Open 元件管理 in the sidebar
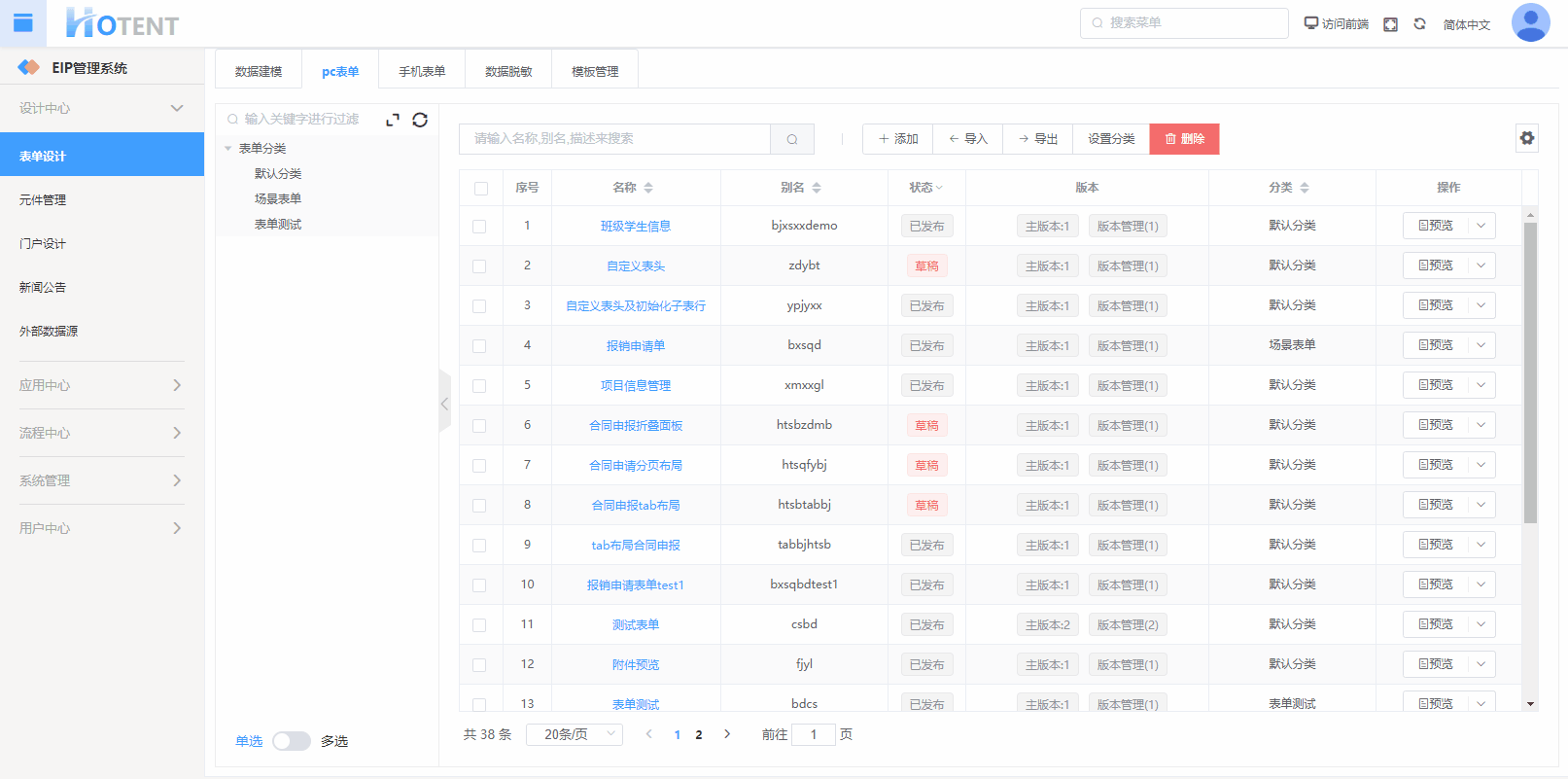 (43, 199)
